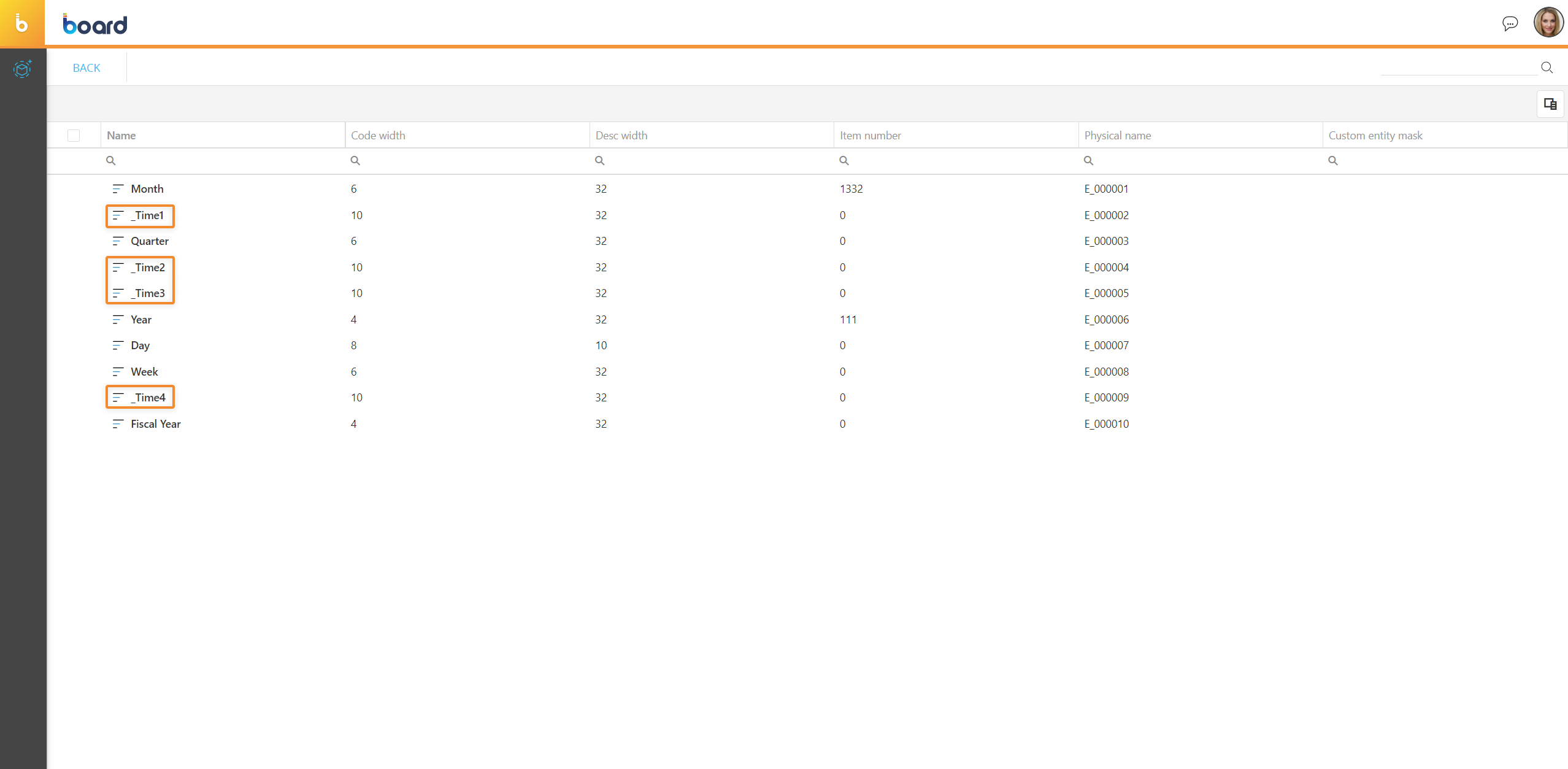Screen dimensions: 1568x769
Task: Click the Item number filter search icon
Action: coord(844,161)
